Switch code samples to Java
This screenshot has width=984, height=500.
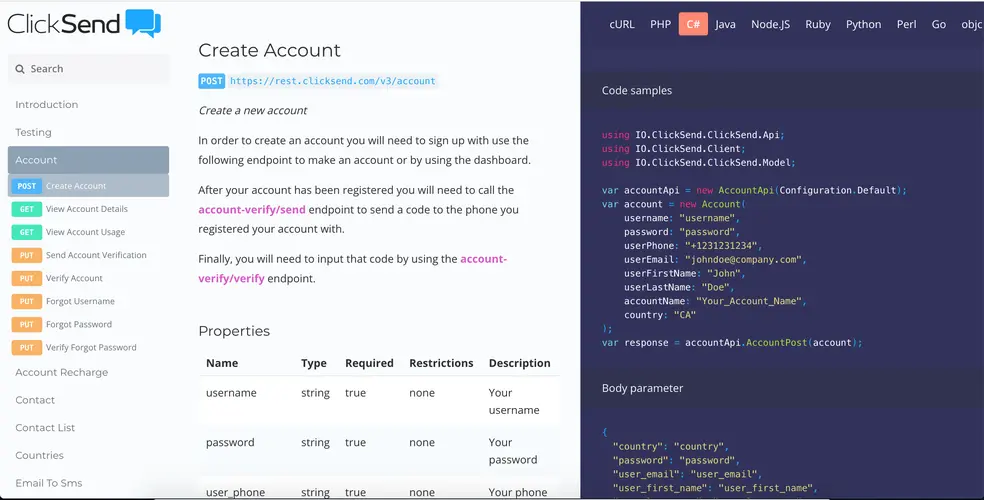point(725,24)
